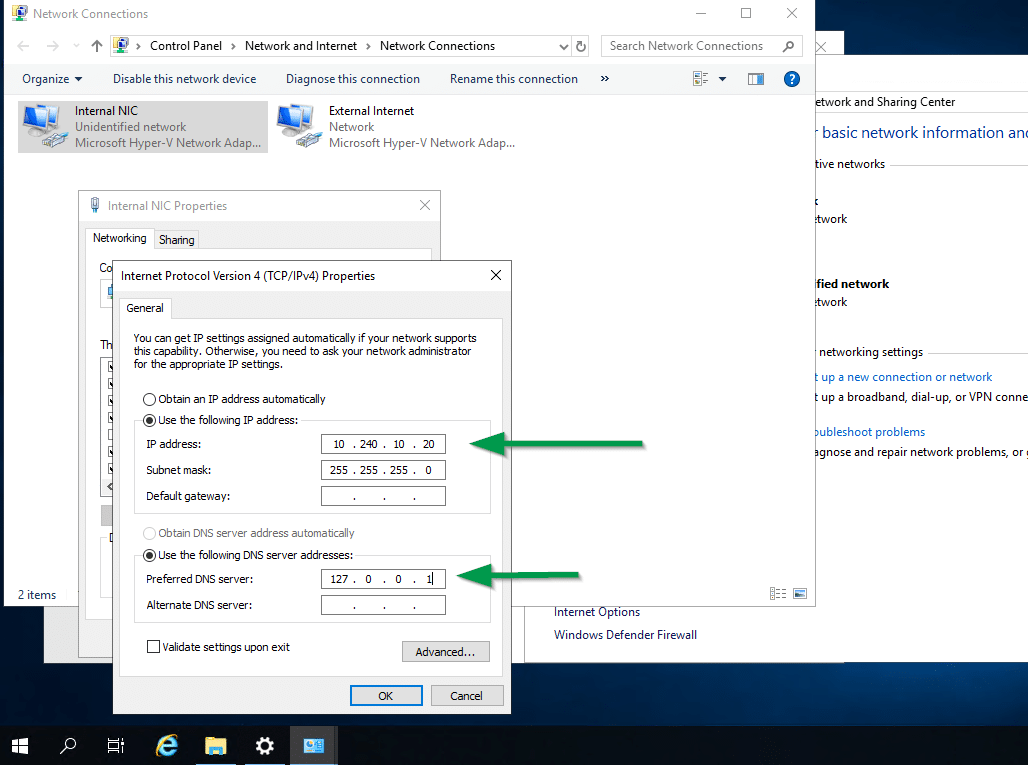Expand the change view dropdown arrow

(722, 79)
